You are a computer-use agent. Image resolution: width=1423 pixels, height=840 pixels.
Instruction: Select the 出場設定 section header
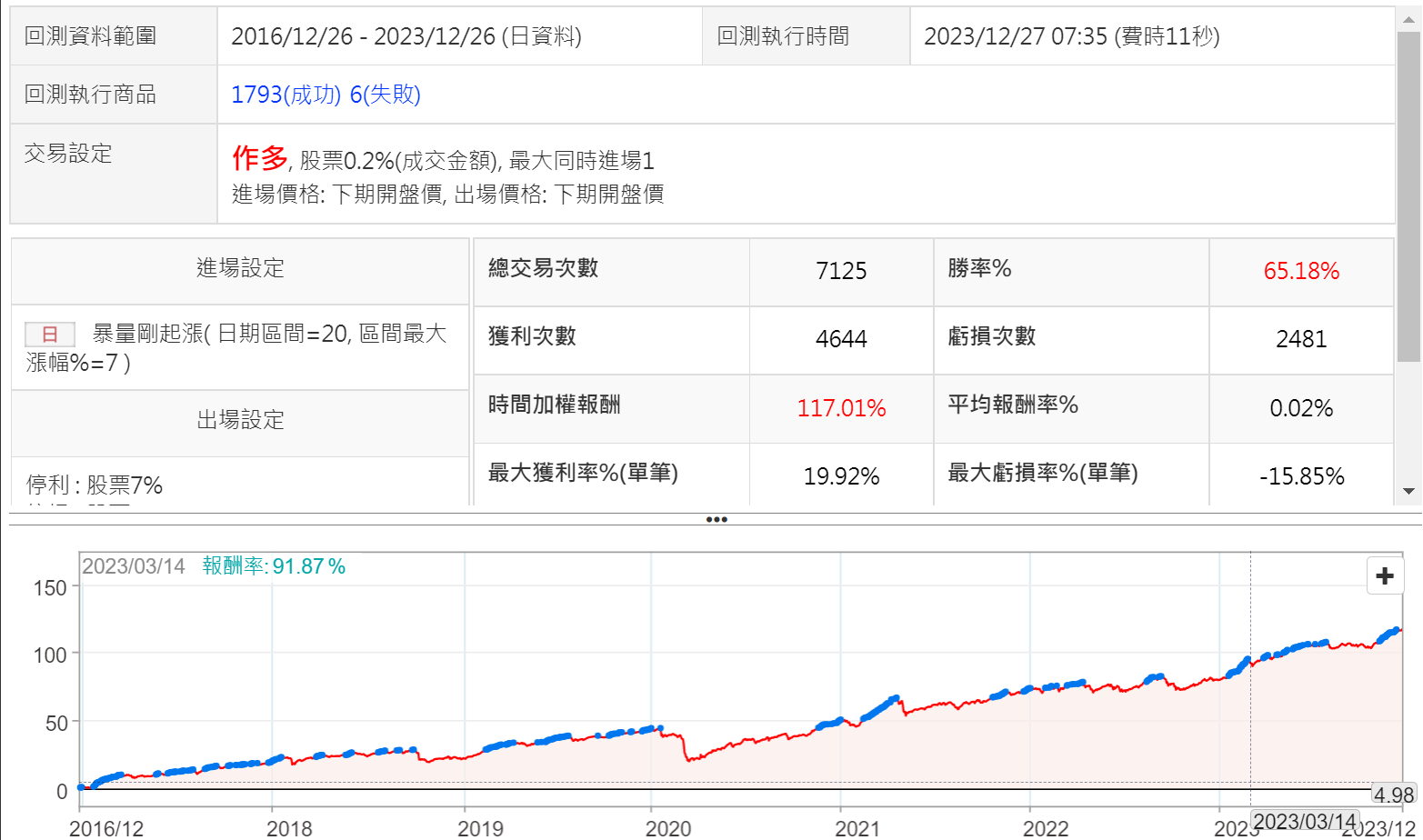[x=240, y=420]
